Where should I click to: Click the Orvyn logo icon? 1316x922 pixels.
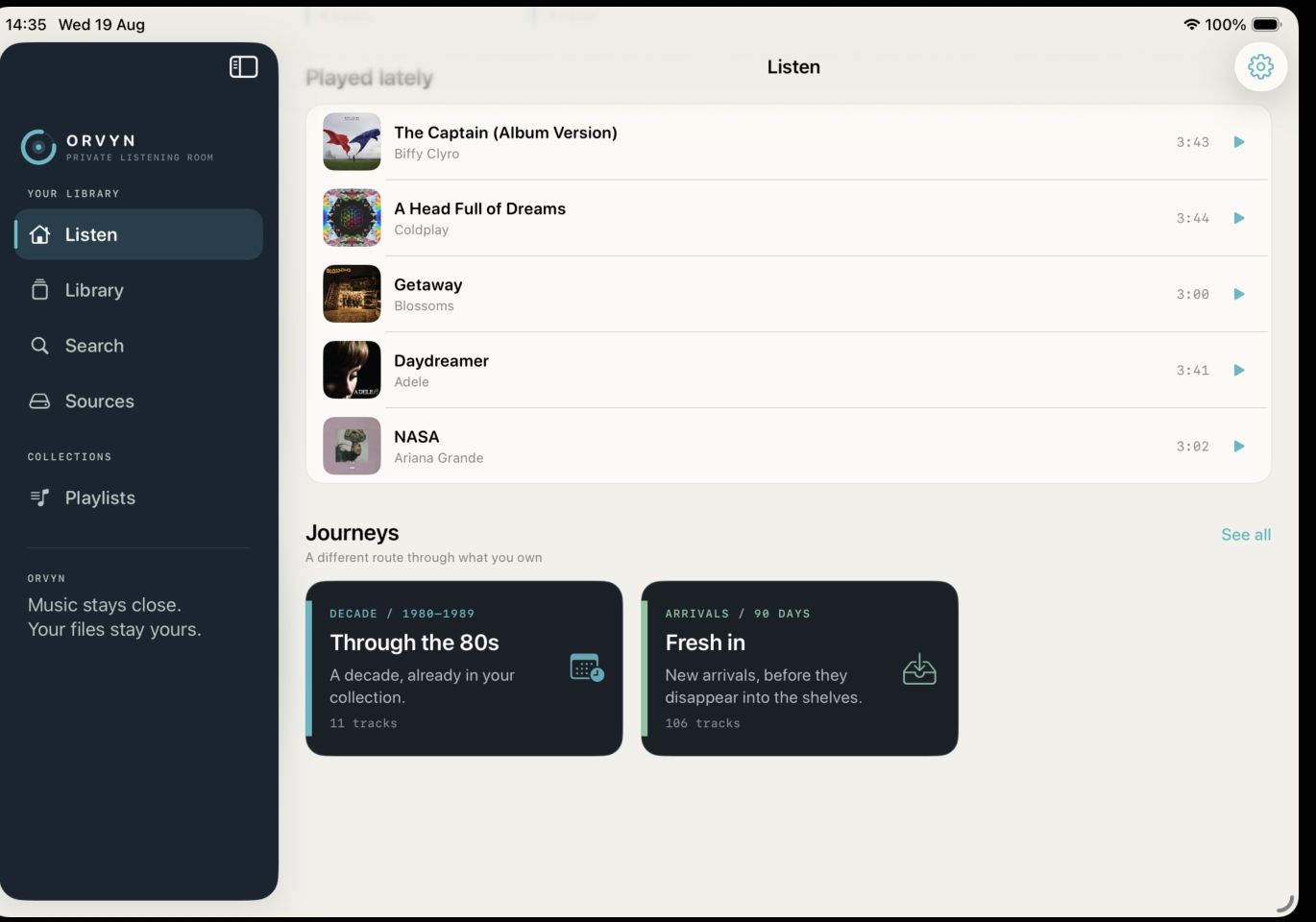[38, 147]
